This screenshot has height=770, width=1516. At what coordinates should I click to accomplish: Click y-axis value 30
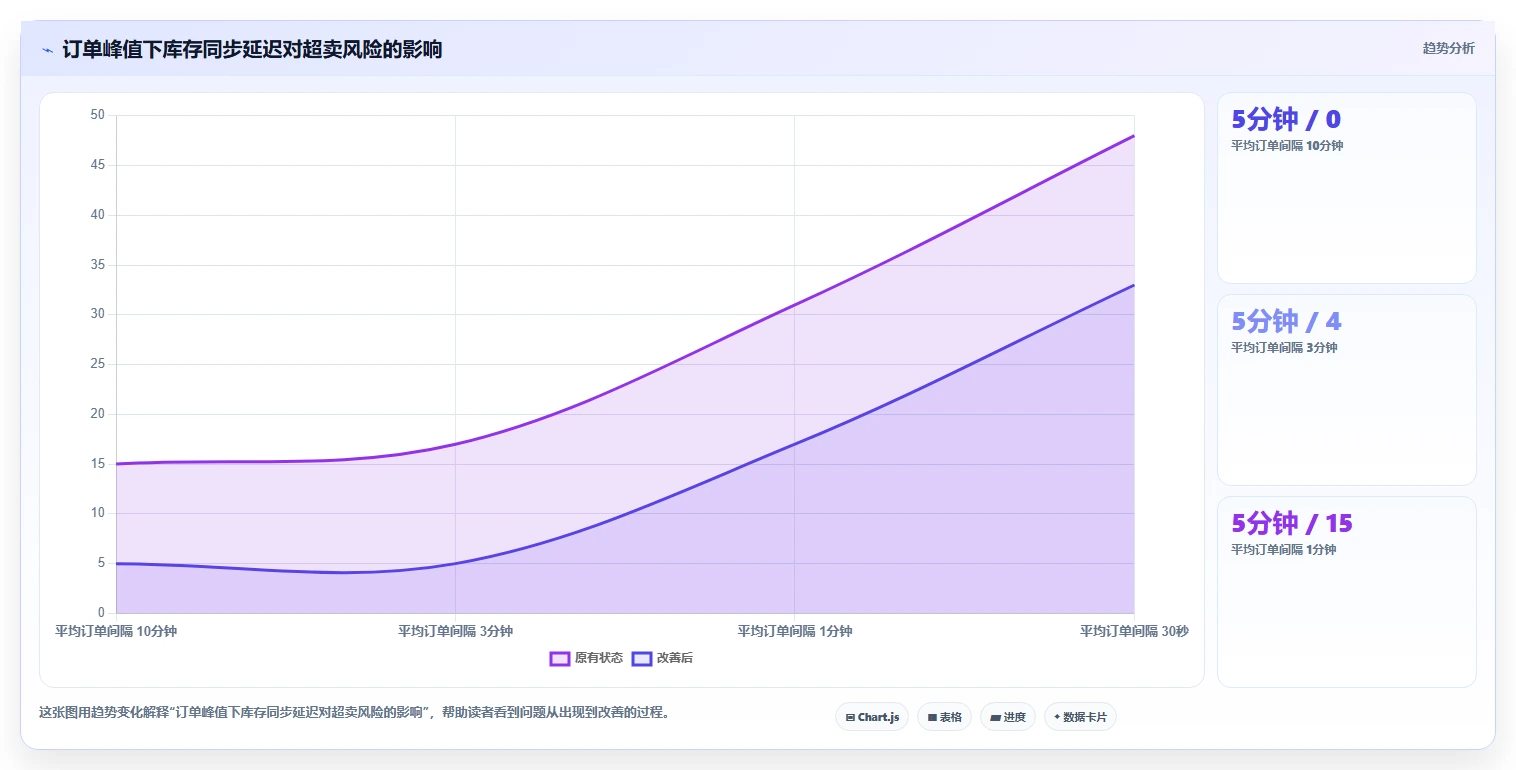coord(97,314)
